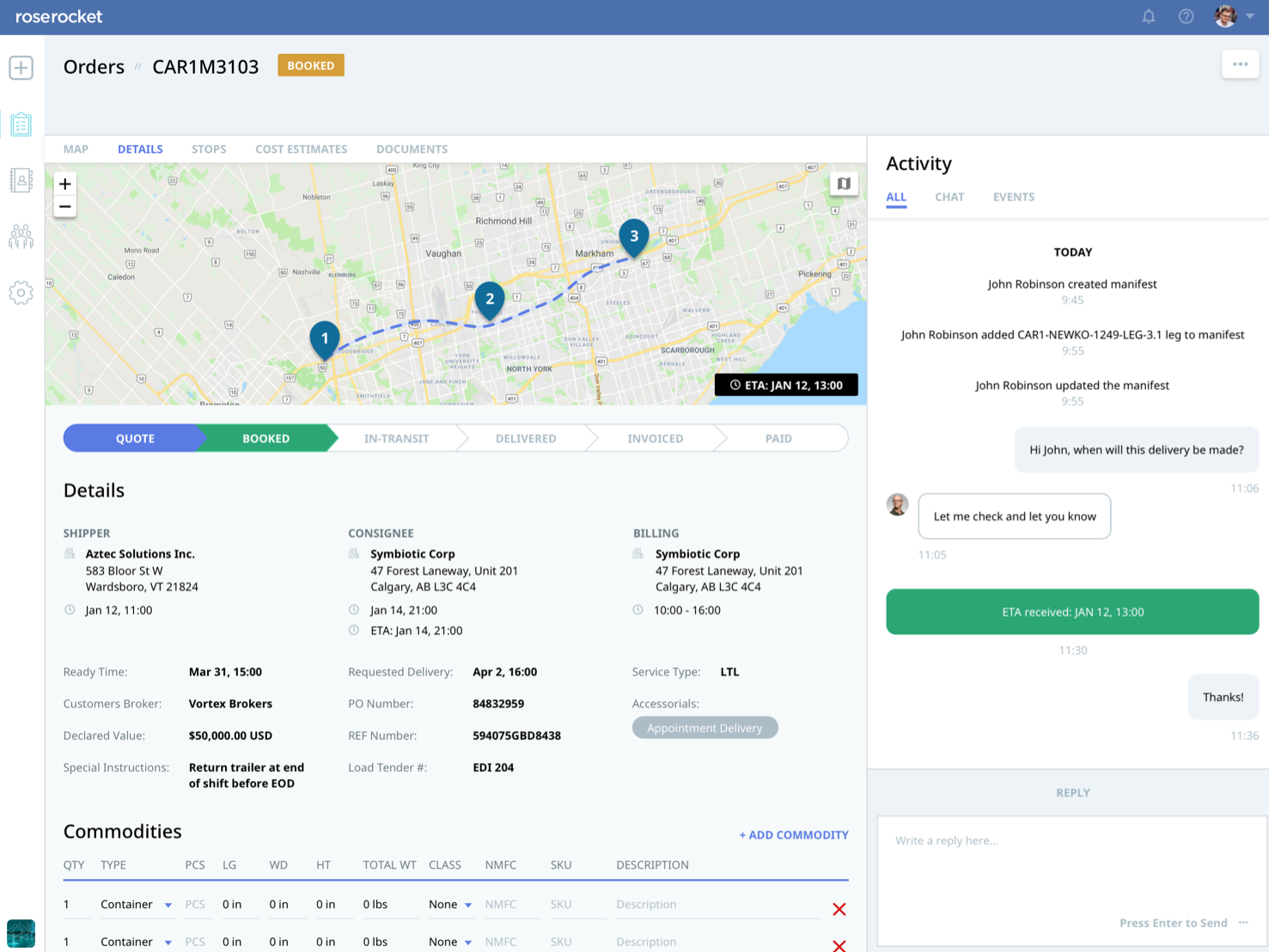Click the create new plus sidebar icon
The height and width of the screenshot is (952, 1269).
[21, 68]
